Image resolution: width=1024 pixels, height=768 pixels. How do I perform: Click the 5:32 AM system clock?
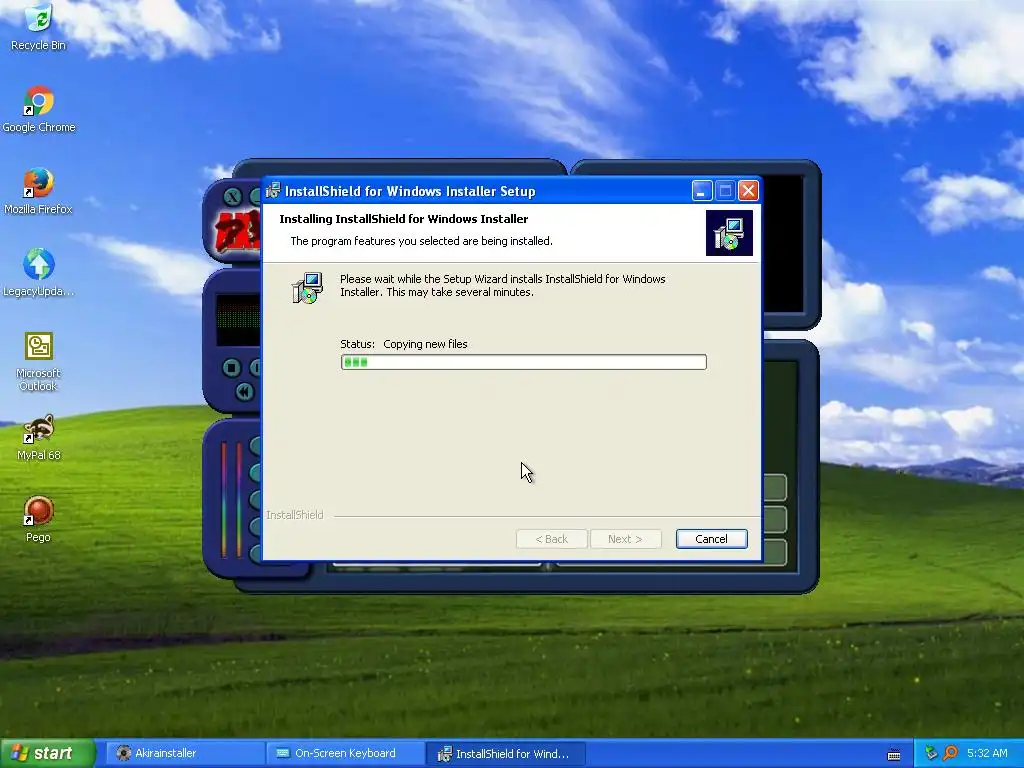coord(987,753)
